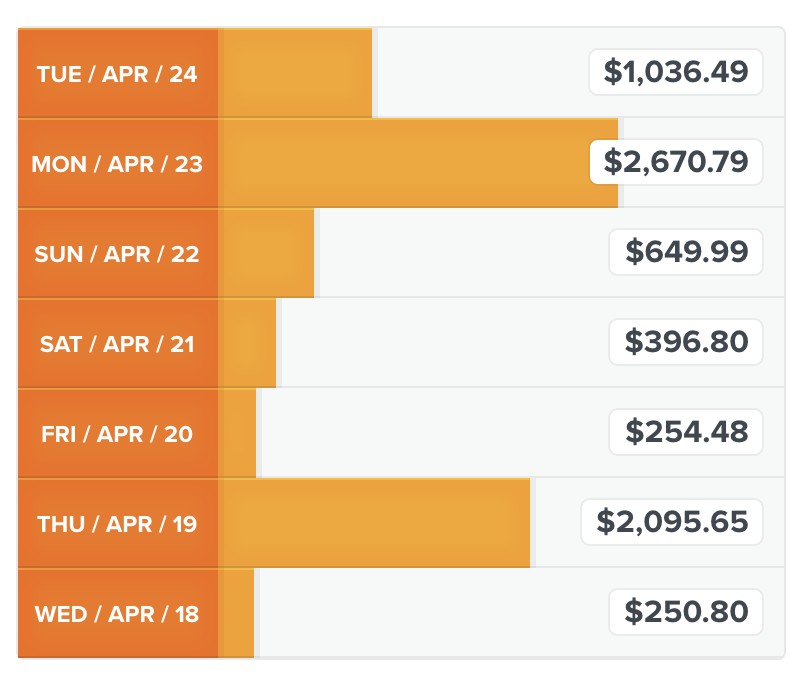Screen dimensions: 804x676
Task: Select the SAT / APR / 21 date label
Action: 117,344
